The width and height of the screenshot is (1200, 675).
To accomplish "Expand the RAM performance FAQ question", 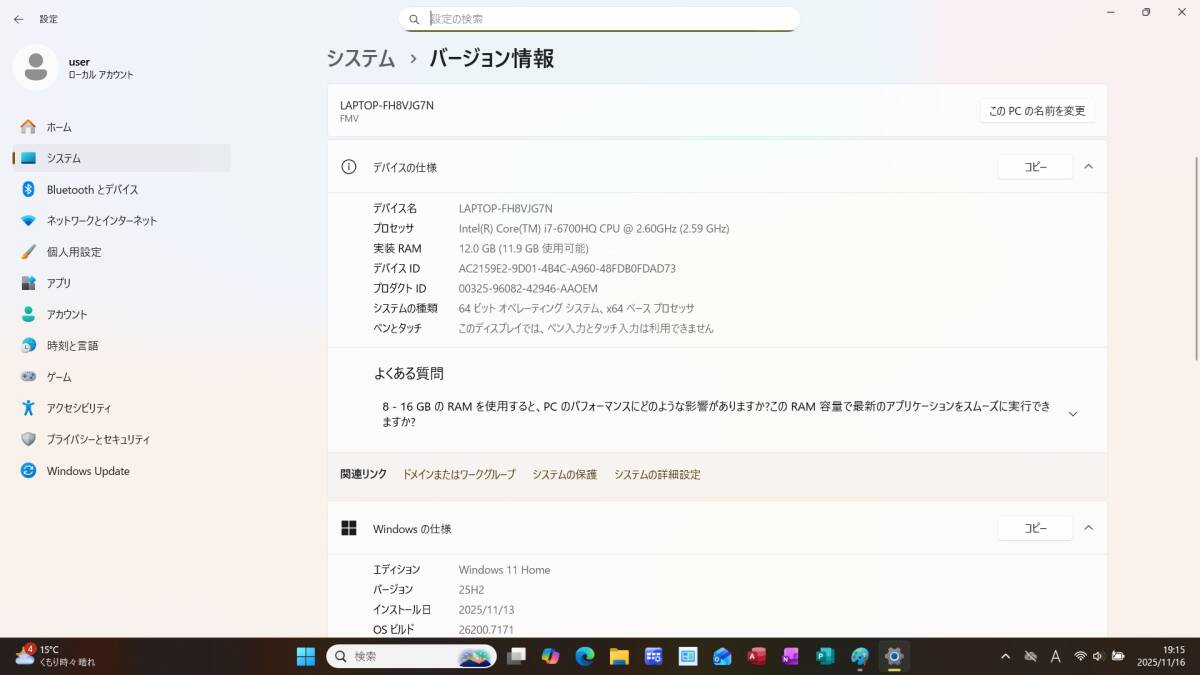I will pyautogui.click(x=1072, y=412).
